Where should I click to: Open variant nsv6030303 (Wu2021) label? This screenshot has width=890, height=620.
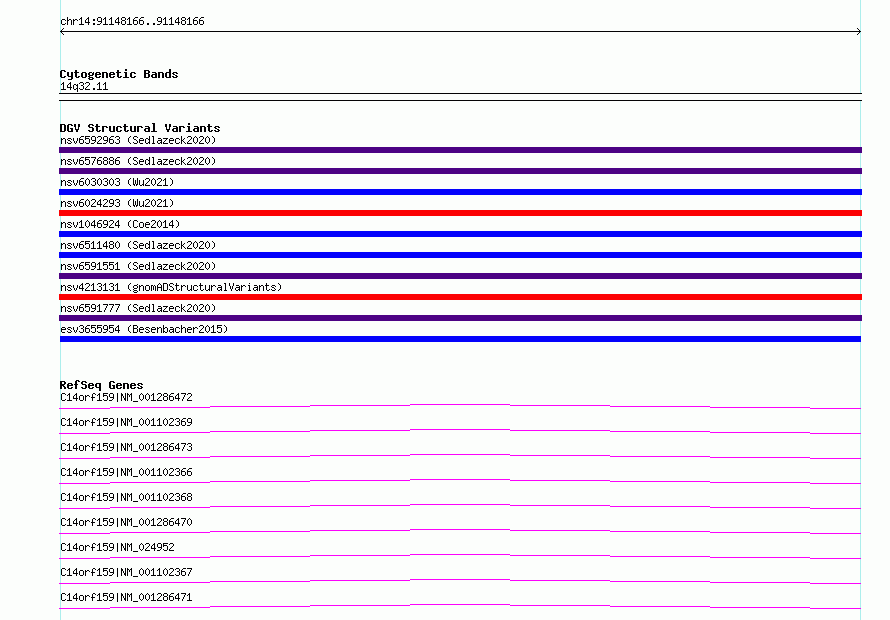pos(117,182)
